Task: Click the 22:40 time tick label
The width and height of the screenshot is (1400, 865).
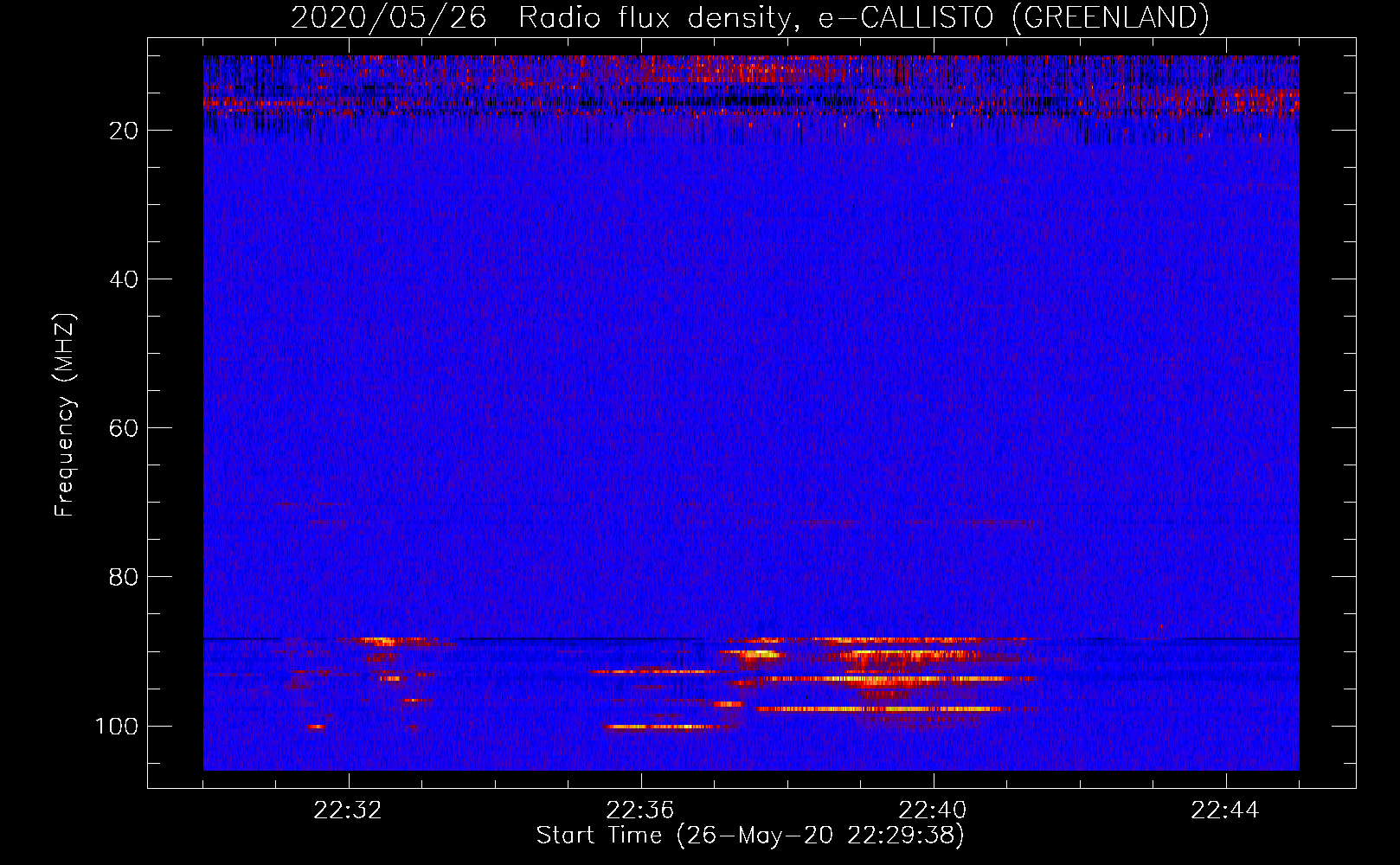Action: tap(934, 811)
